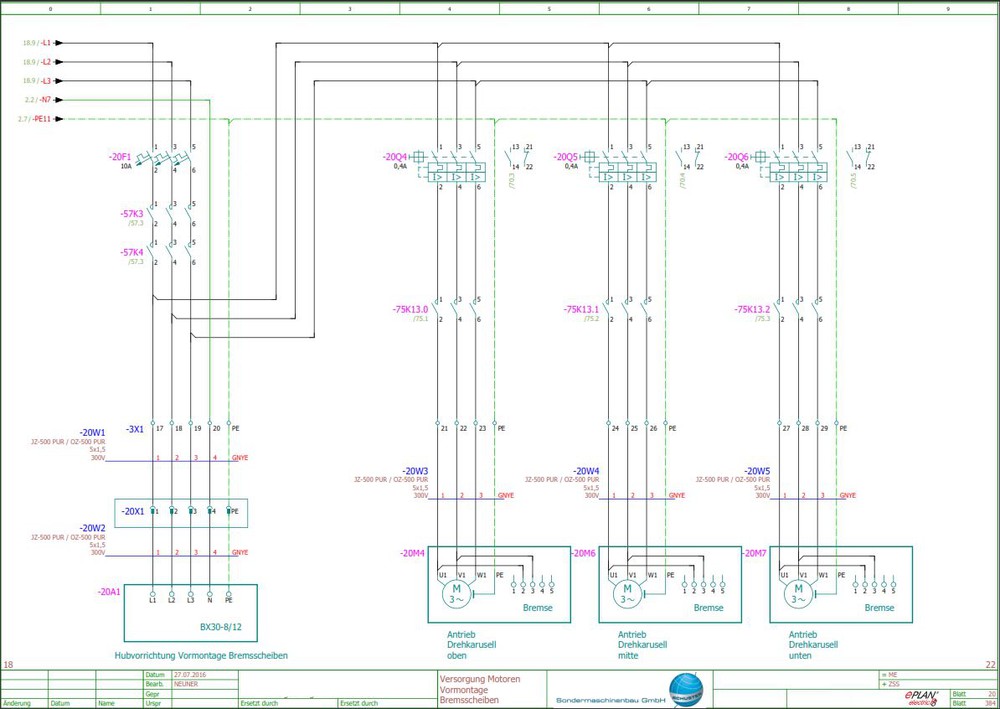Select the 20X1 terminal strip box
Image resolution: width=1000 pixels, height=709 pixels.
click(181, 513)
